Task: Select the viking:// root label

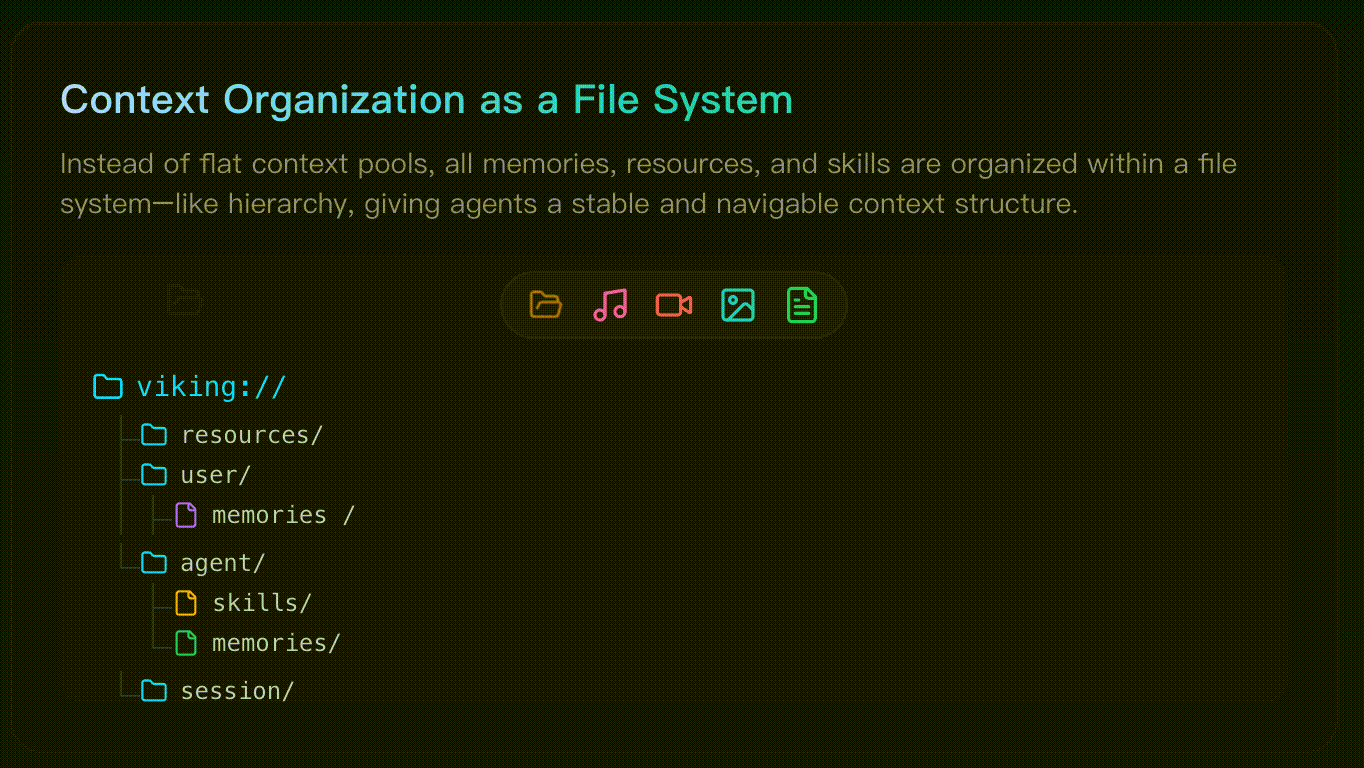Action: (x=211, y=387)
